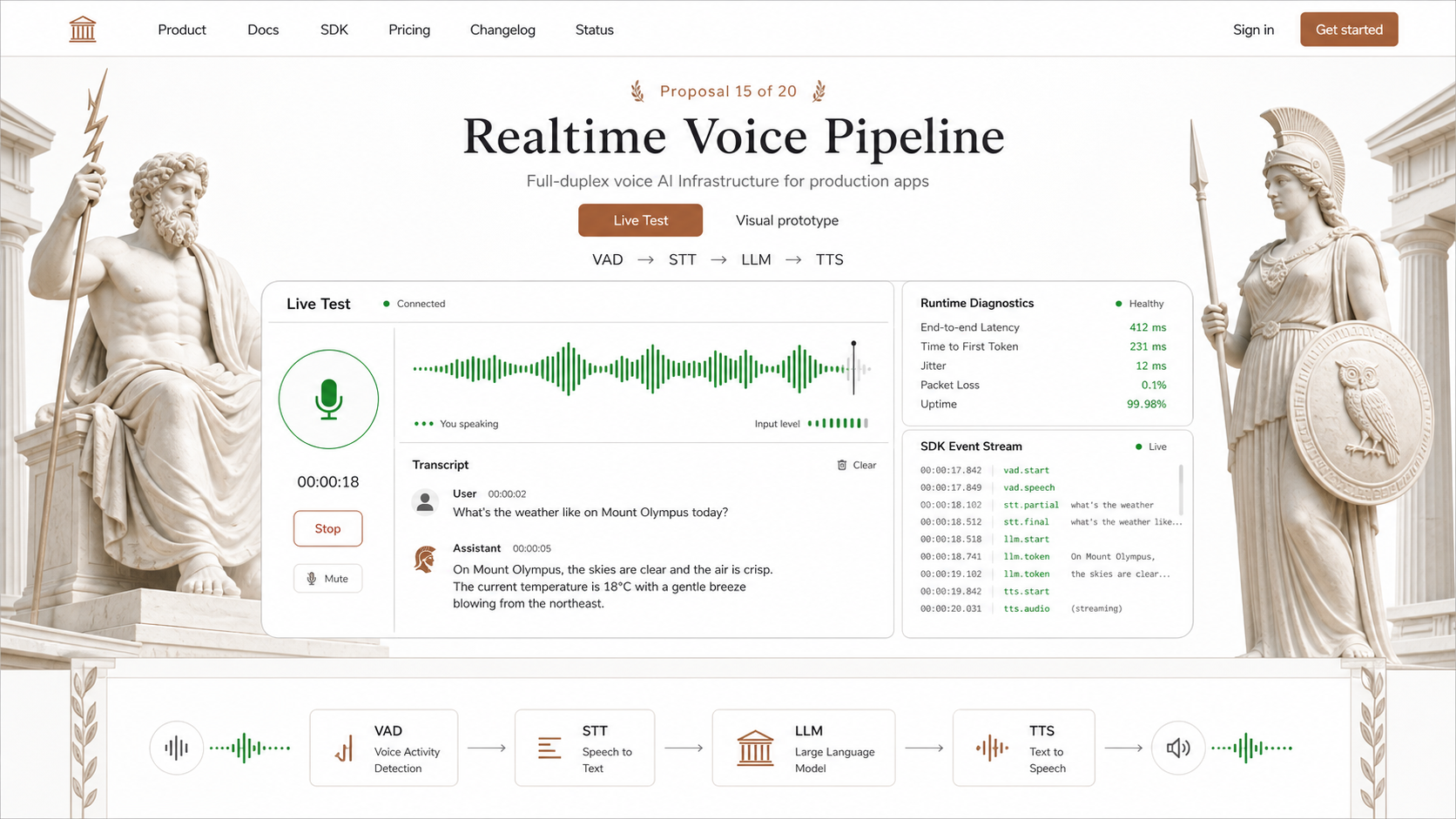Click the User timestamp 00:00:02
Screen dimensions: 1456x819
point(507,493)
